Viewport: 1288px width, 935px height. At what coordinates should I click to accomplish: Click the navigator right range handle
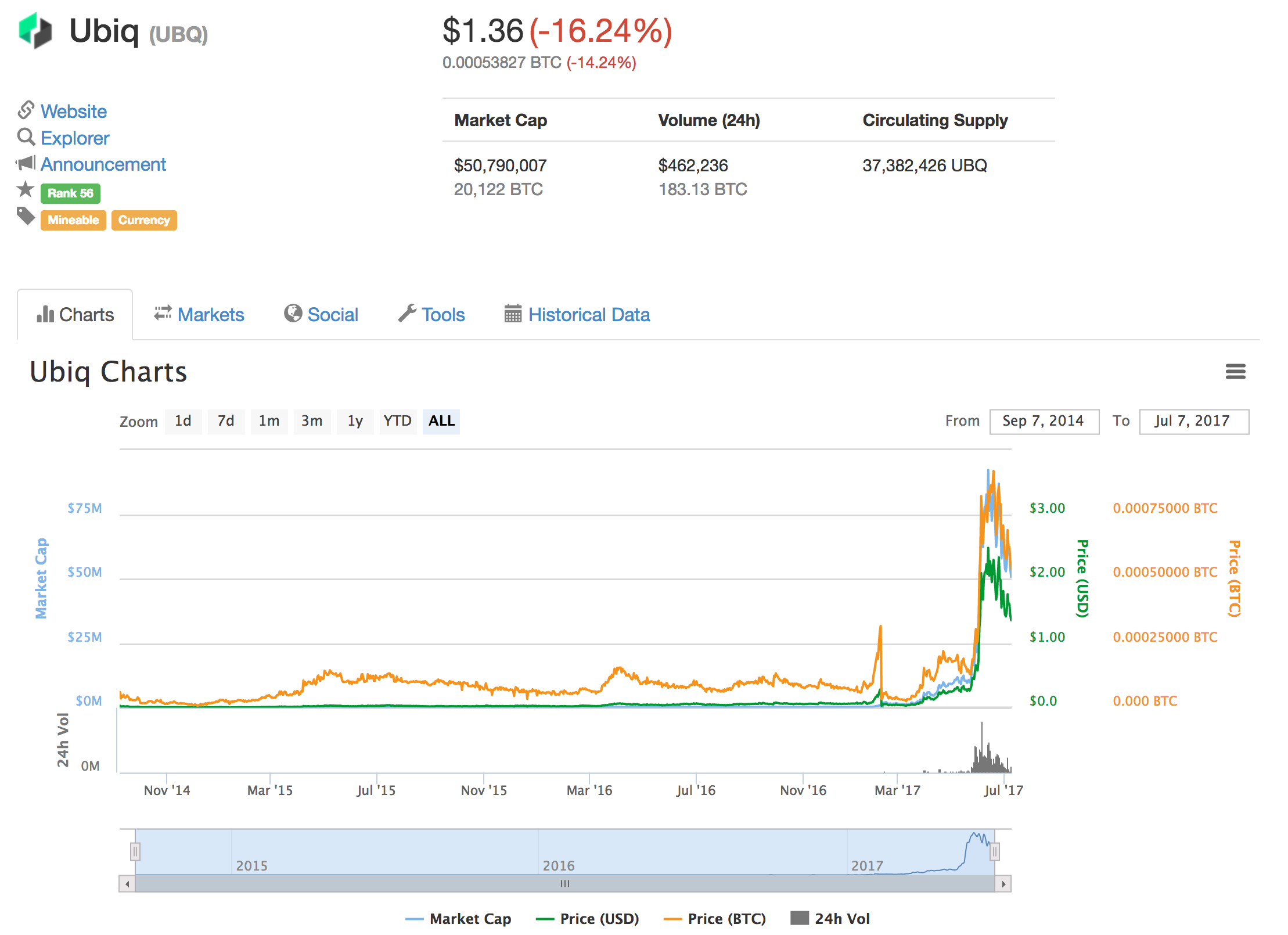[995, 852]
